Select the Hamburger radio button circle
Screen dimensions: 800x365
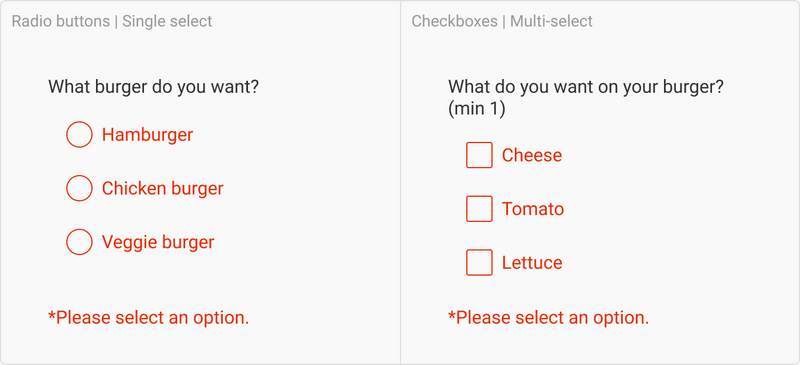click(x=79, y=135)
